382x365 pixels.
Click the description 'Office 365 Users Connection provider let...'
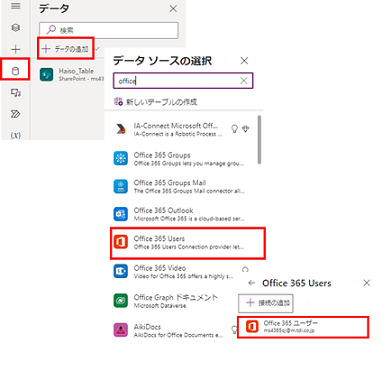pyautogui.click(x=189, y=247)
